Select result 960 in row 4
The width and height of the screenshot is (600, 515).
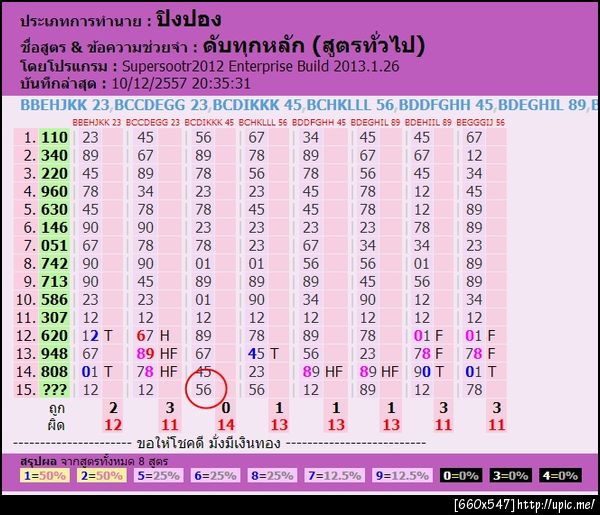(54, 191)
